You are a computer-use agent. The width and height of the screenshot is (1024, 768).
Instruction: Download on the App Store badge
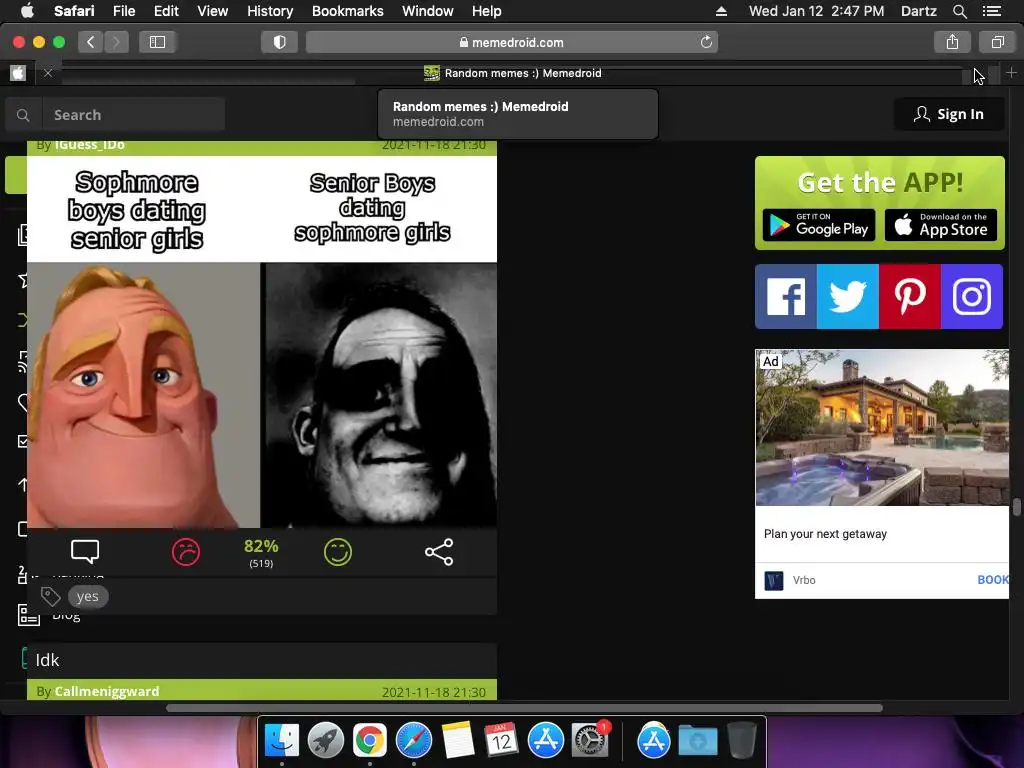[x=940, y=225]
